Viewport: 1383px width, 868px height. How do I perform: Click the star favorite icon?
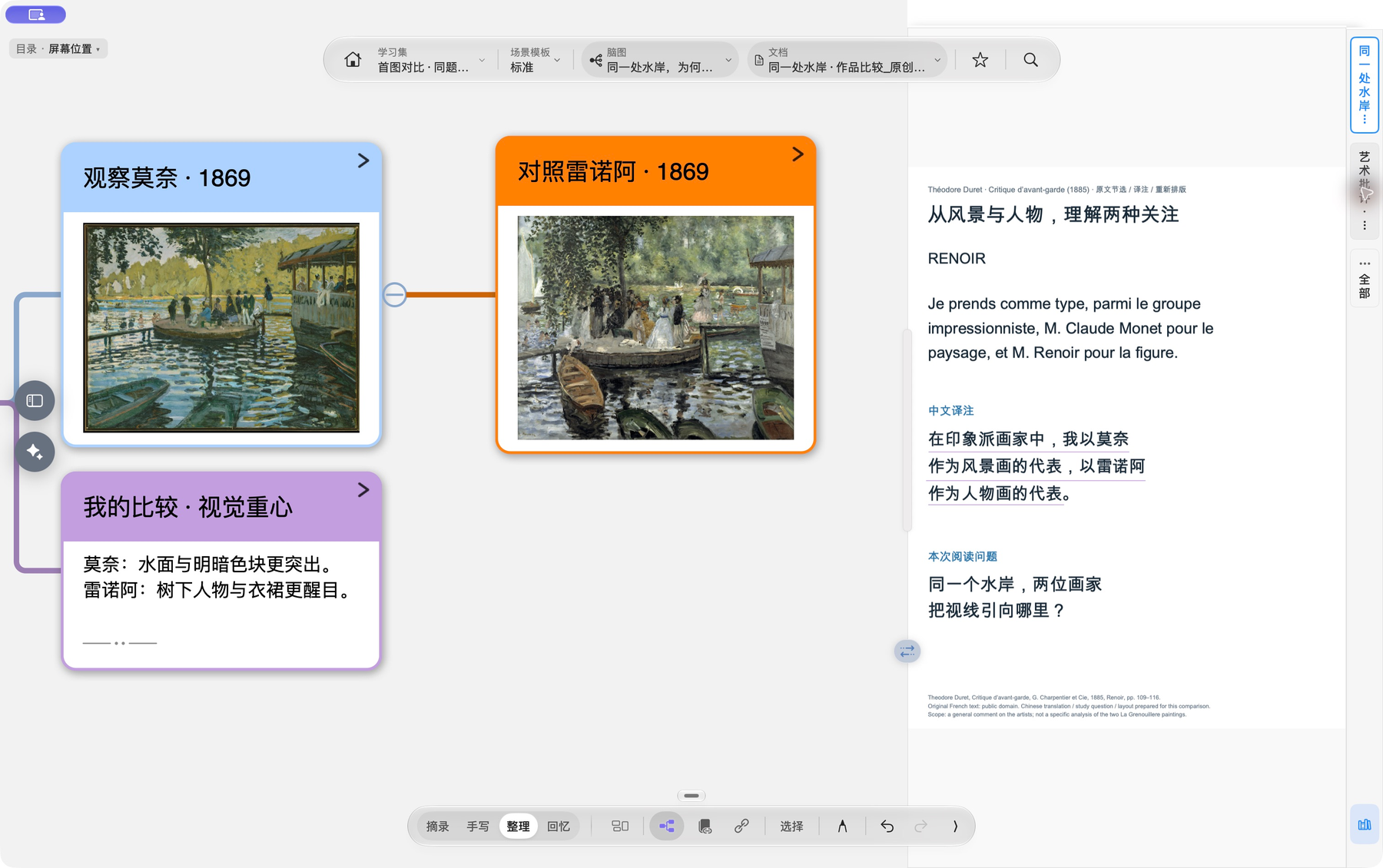click(980, 60)
